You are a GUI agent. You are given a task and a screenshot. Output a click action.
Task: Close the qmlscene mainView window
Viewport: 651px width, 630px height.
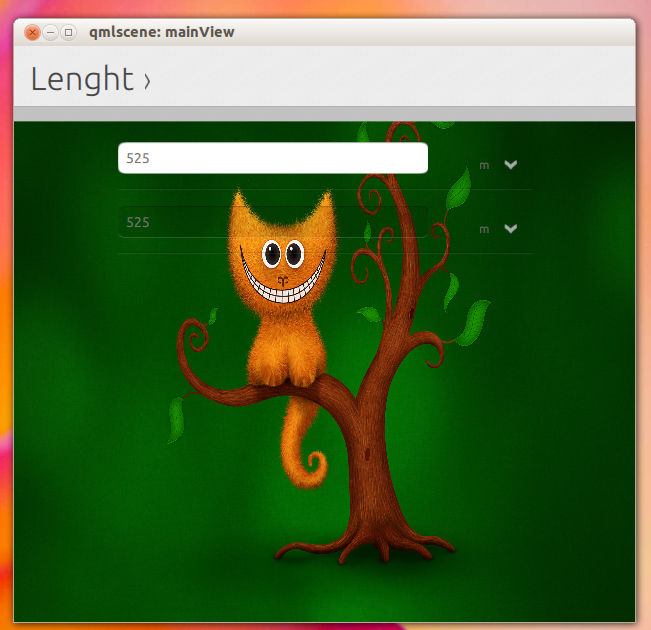tap(32, 32)
